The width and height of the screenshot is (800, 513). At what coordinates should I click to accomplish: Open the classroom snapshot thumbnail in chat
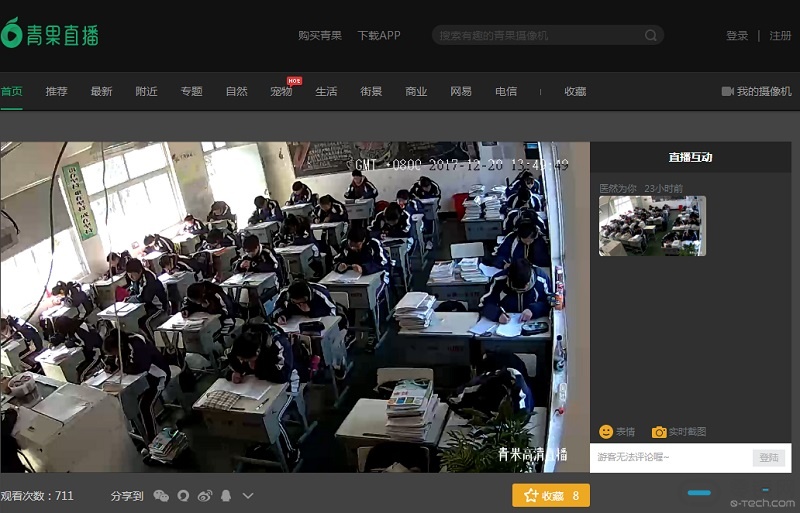[652, 226]
